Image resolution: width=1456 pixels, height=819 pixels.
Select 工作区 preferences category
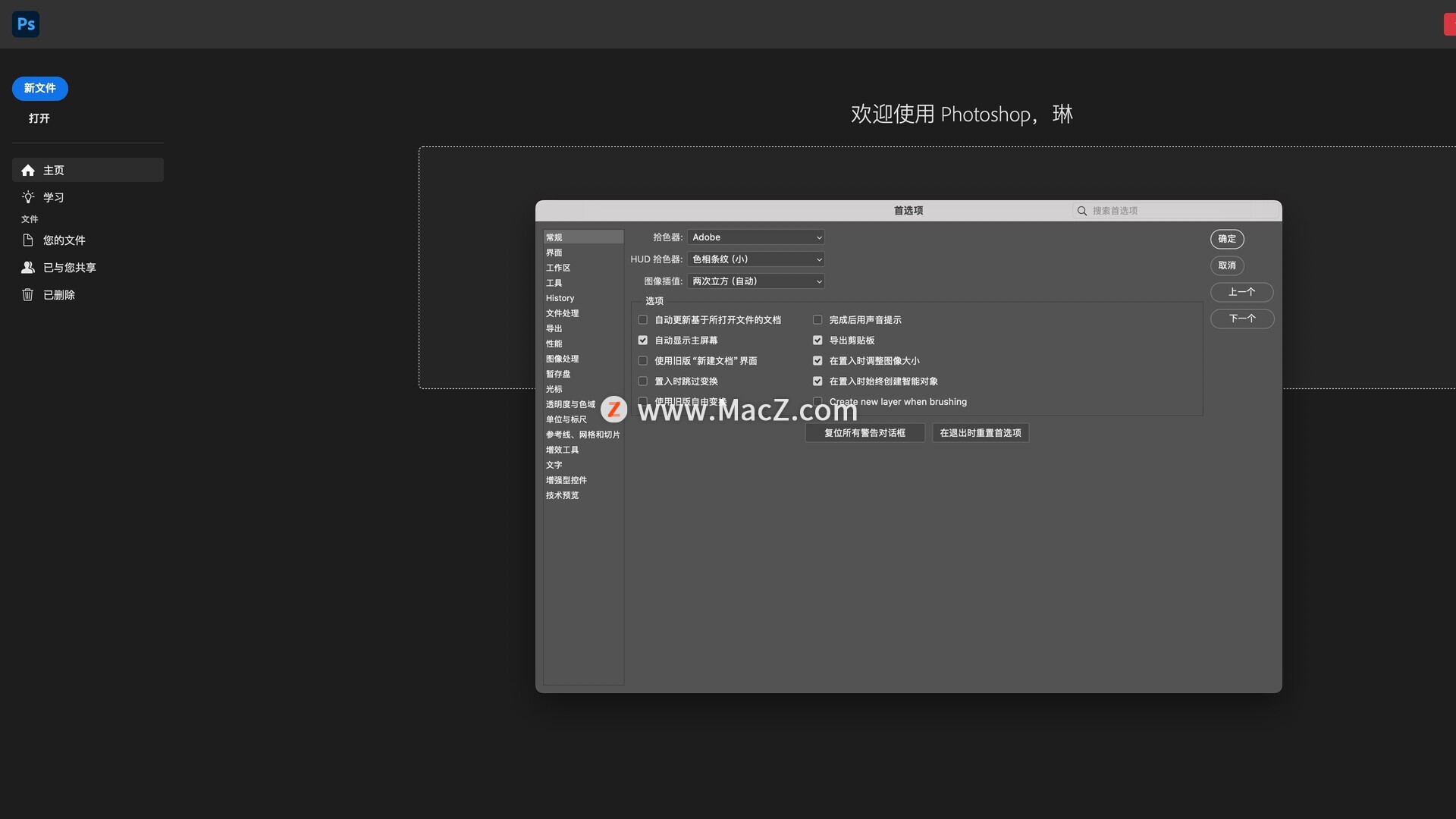tap(583, 268)
